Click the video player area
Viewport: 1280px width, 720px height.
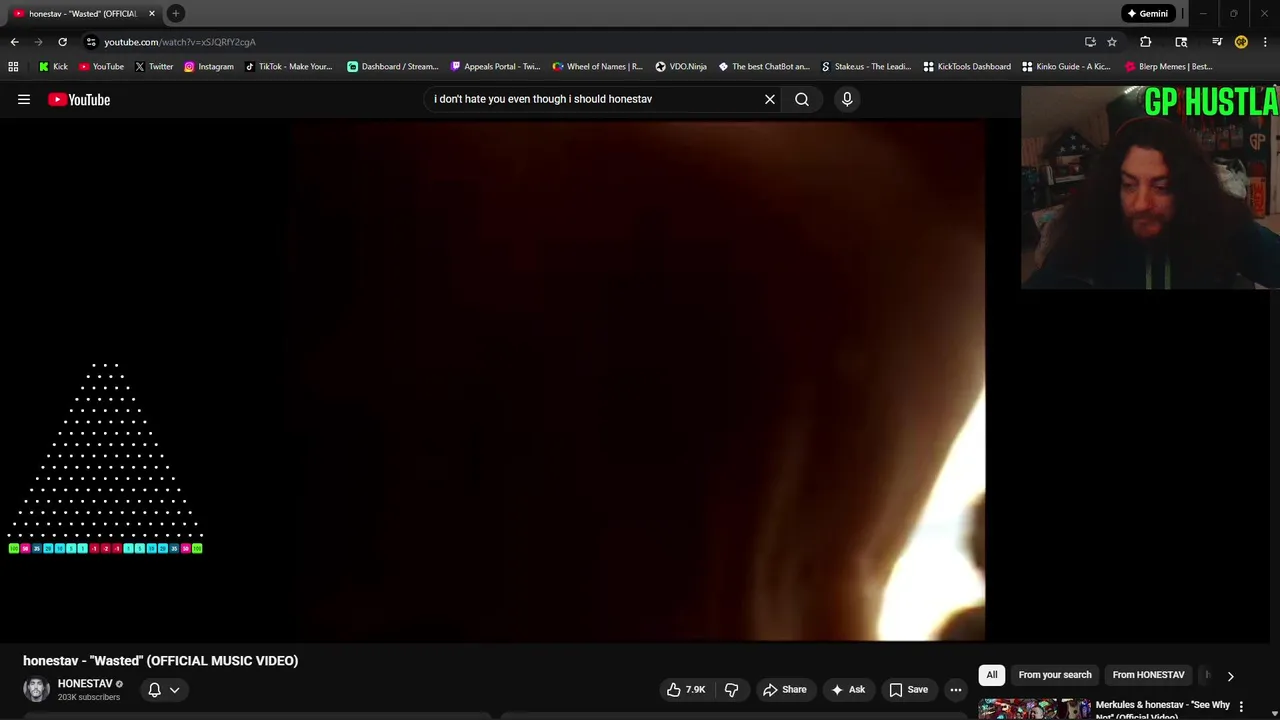click(x=639, y=380)
